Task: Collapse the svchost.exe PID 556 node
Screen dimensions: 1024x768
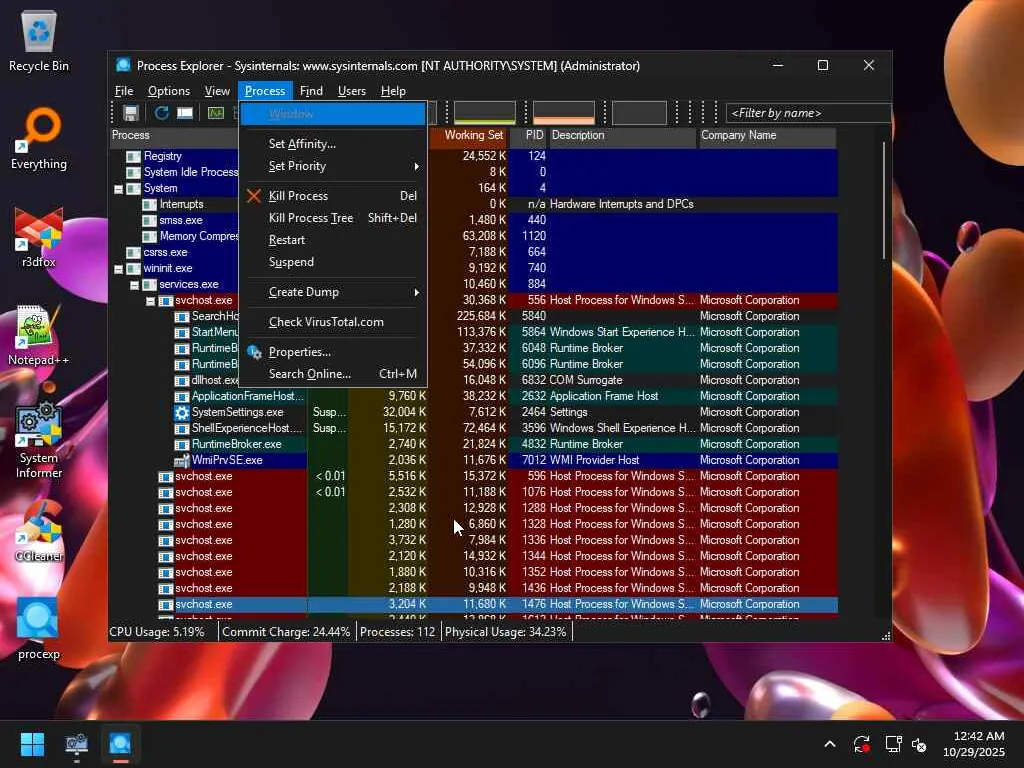Action: [150, 301]
